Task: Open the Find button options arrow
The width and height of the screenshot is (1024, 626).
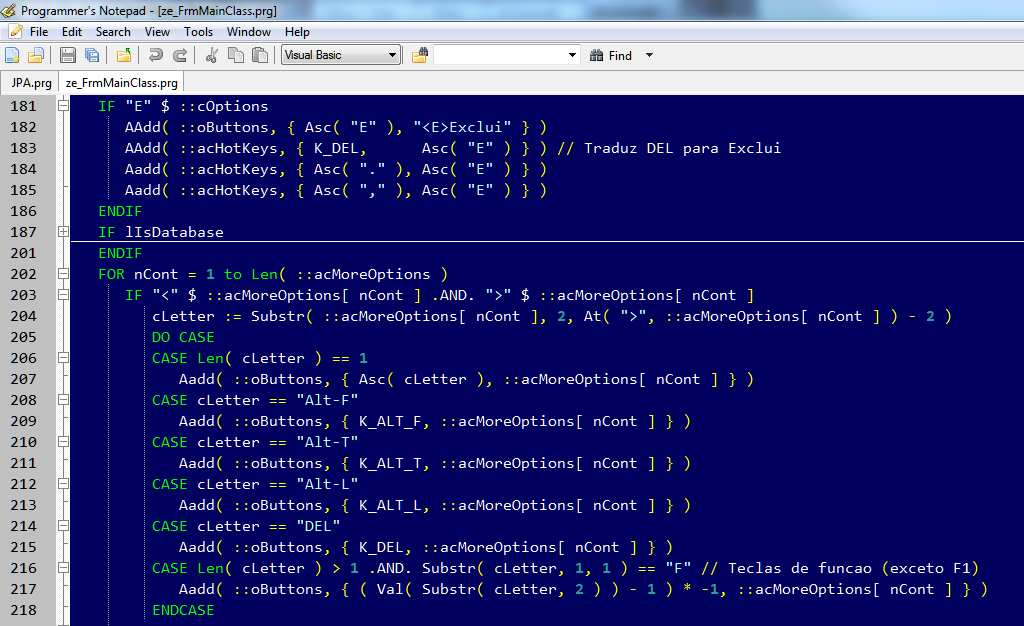Action: click(649, 55)
